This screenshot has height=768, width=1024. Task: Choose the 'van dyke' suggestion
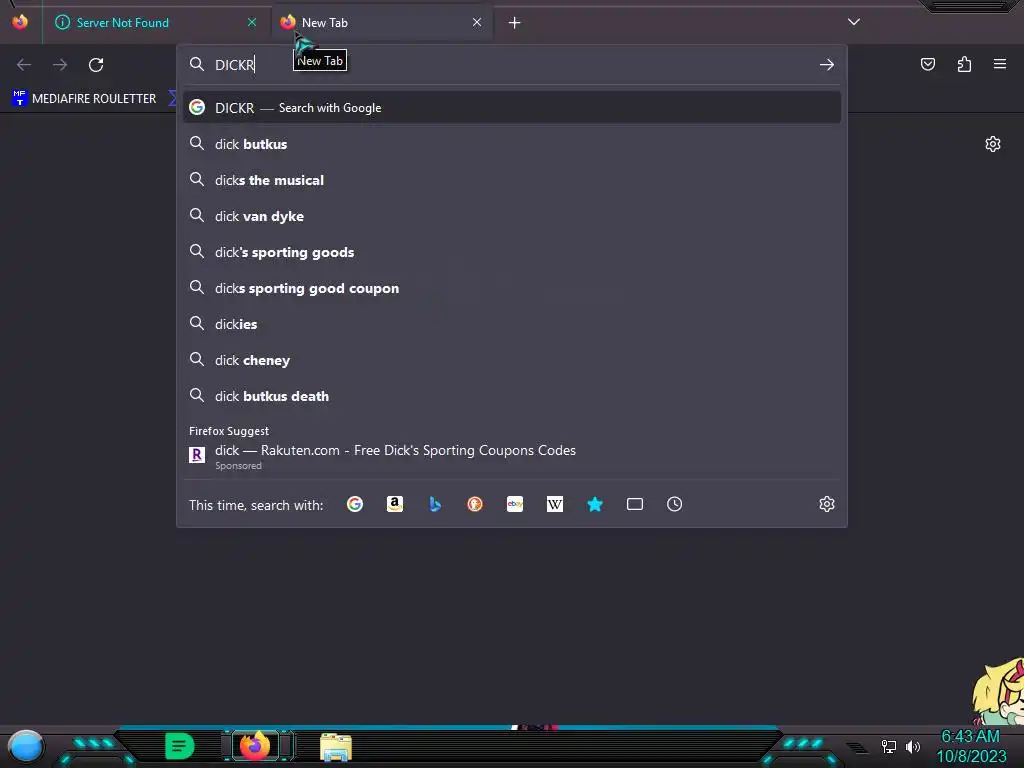coord(512,216)
